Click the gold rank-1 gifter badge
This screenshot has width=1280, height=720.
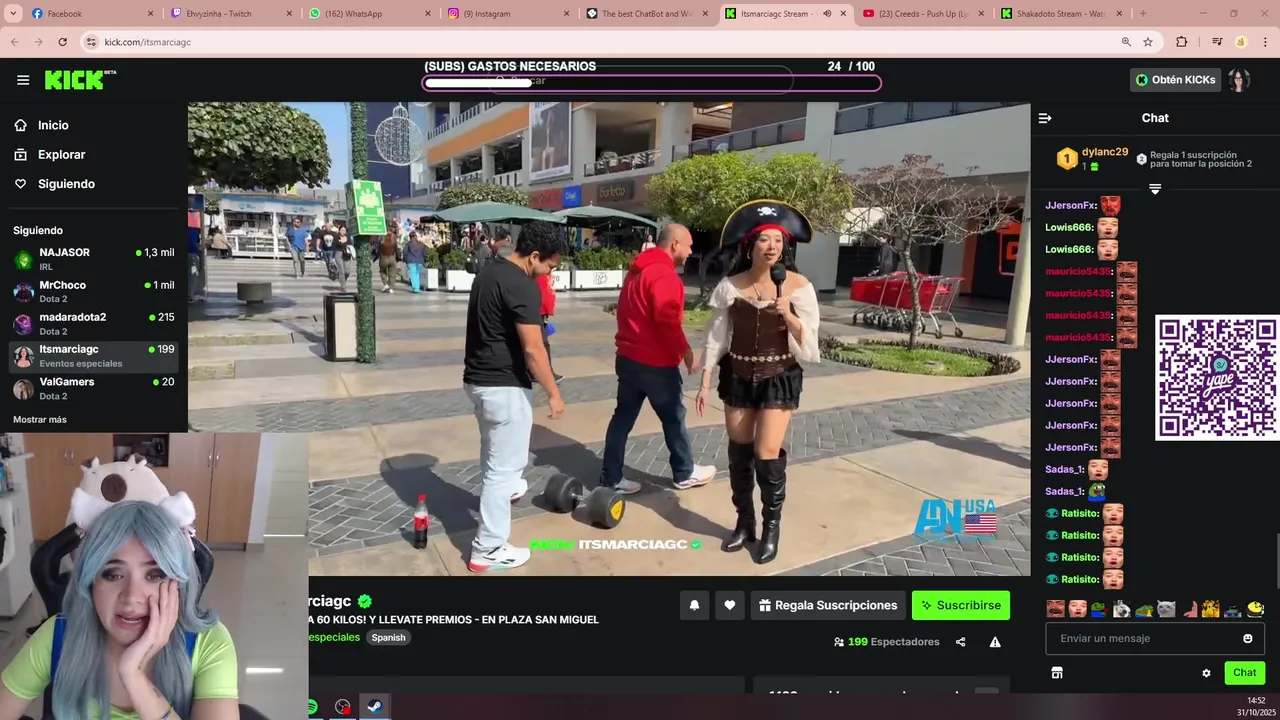pyautogui.click(x=1067, y=159)
